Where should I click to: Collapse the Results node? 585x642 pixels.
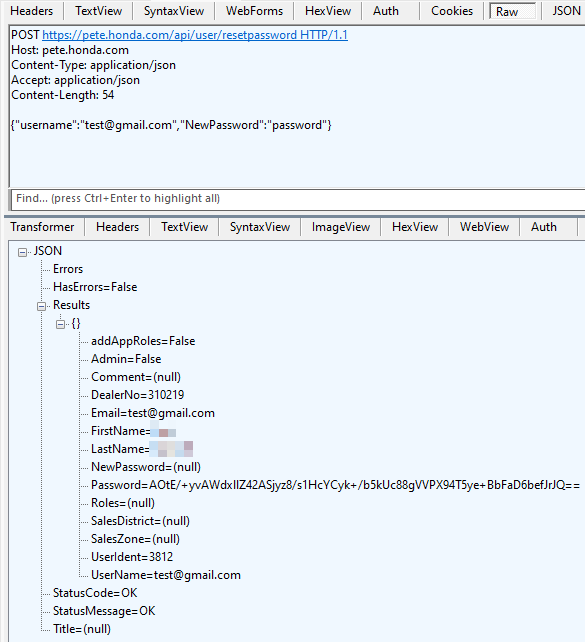(41, 306)
